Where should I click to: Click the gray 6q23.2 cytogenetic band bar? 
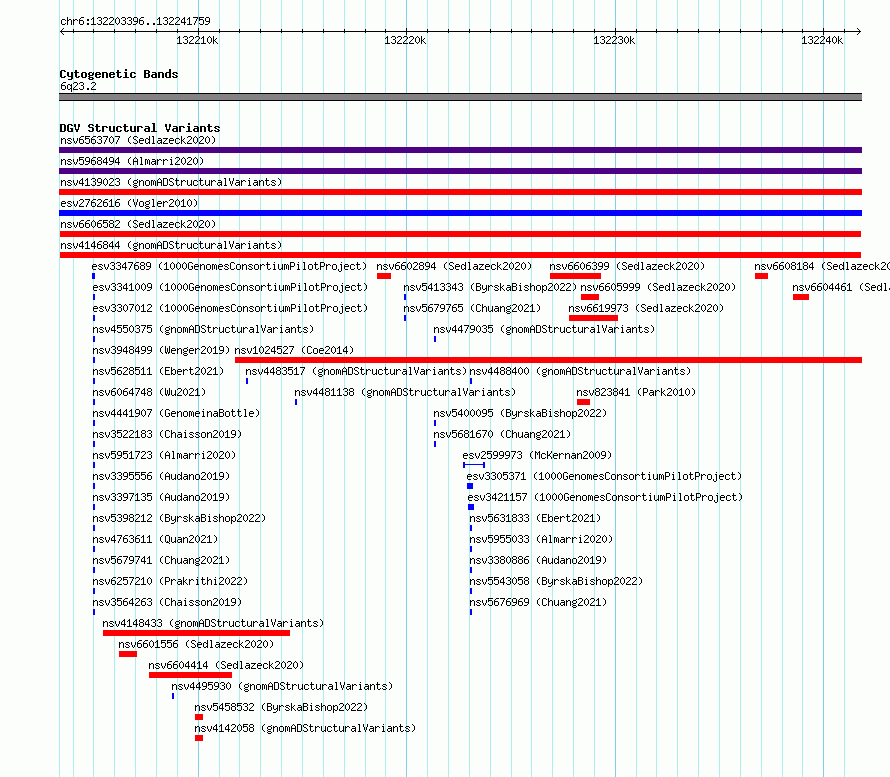(x=460, y=97)
